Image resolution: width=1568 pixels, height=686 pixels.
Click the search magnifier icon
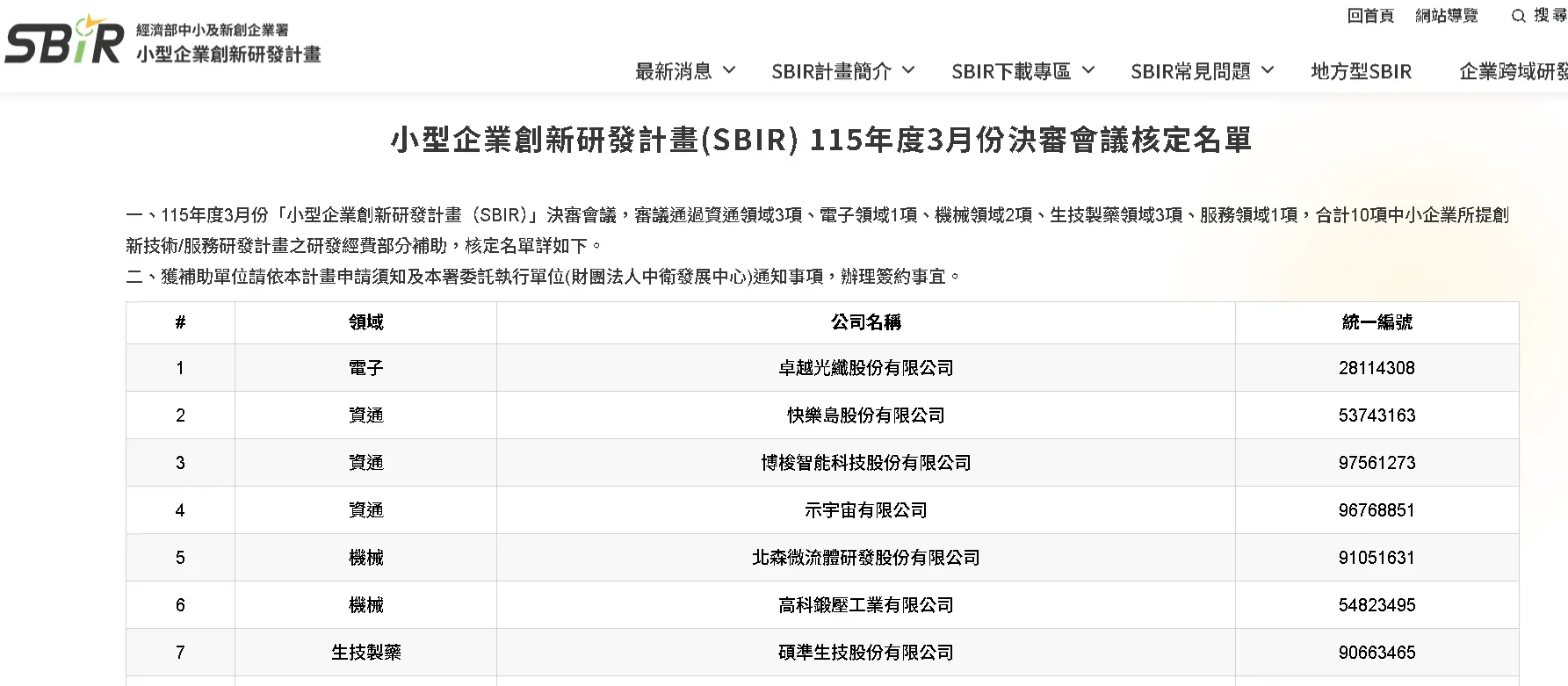[1518, 16]
